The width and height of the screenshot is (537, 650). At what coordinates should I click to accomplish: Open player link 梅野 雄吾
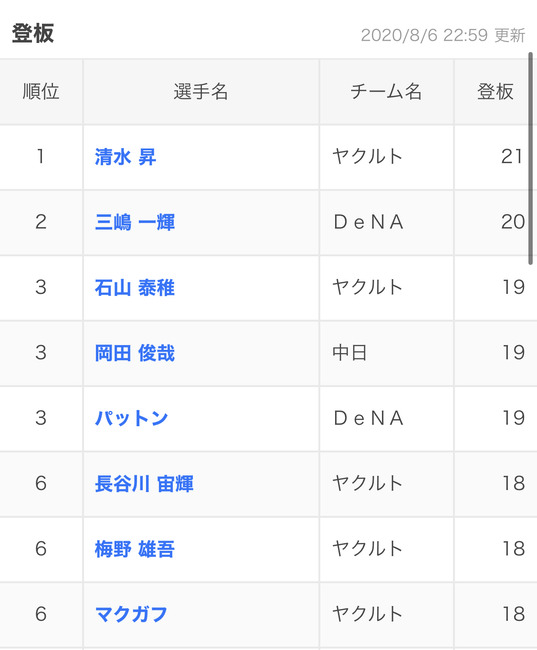click(135, 549)
